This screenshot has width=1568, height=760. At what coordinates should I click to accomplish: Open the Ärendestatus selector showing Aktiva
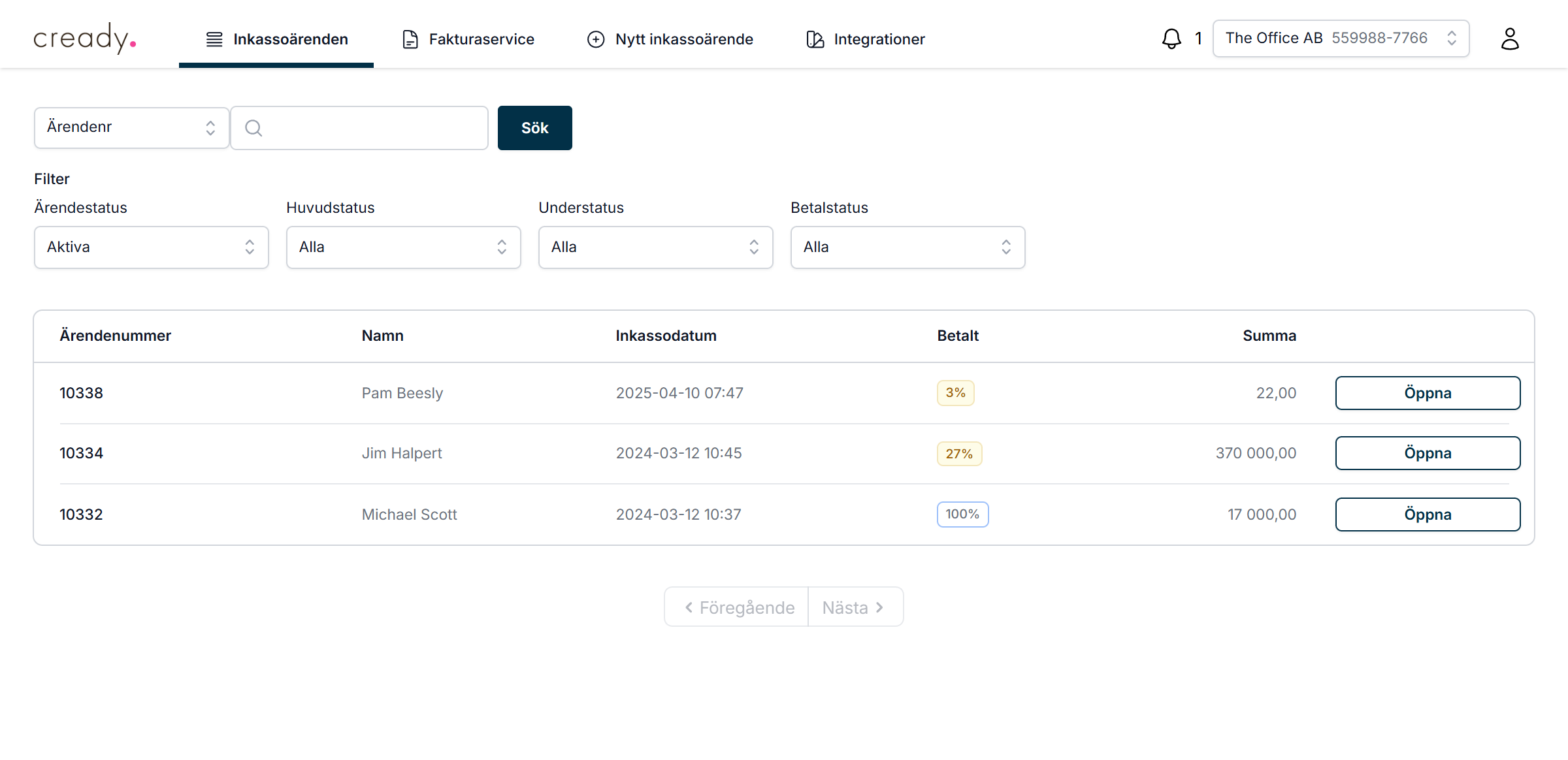[x=151, y=247]
